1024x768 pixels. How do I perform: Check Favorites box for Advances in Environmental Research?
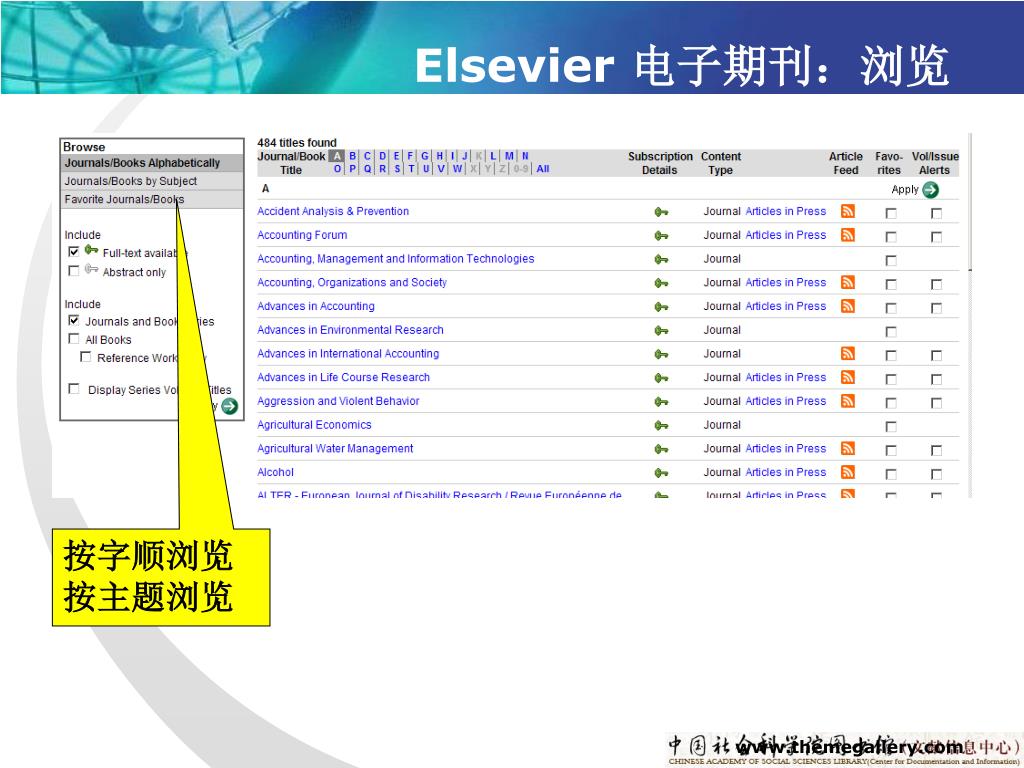click(x=891, y=332)
